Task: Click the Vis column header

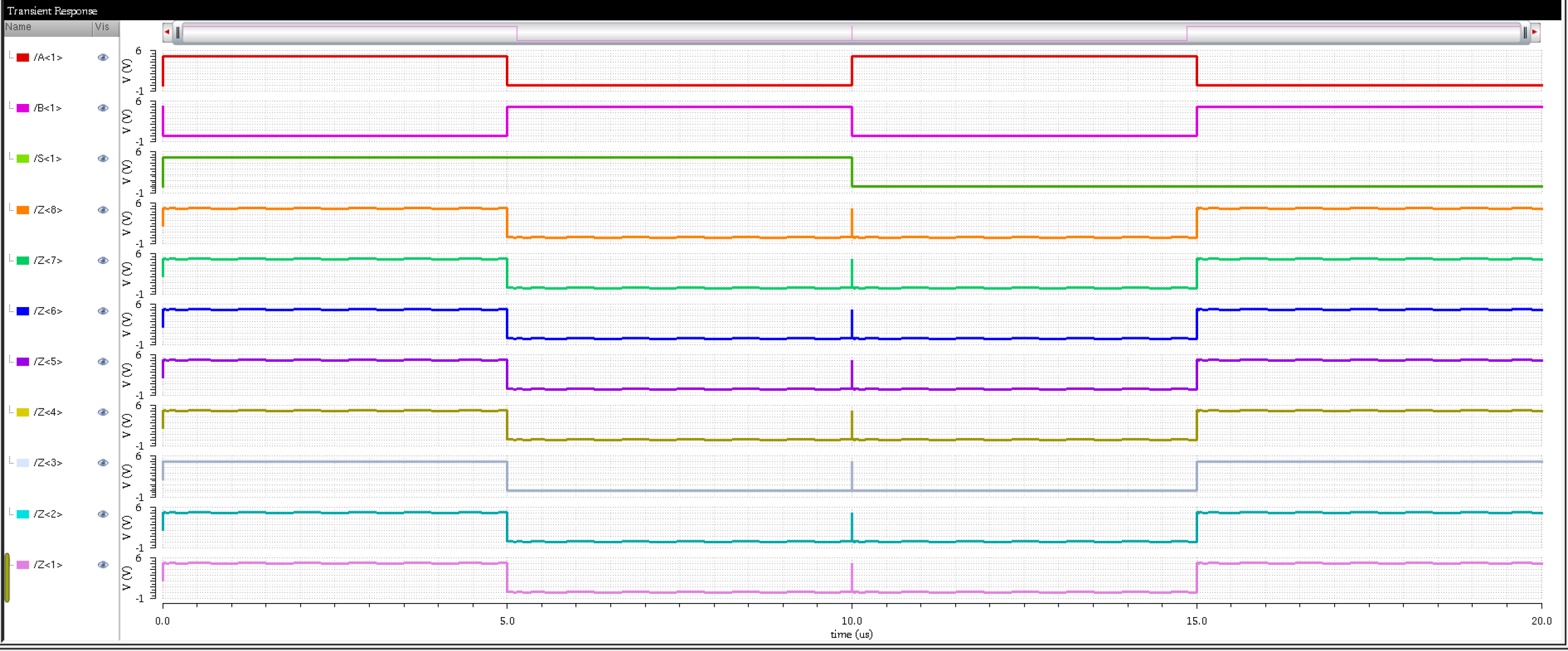Action: click(x=105, y=27)
